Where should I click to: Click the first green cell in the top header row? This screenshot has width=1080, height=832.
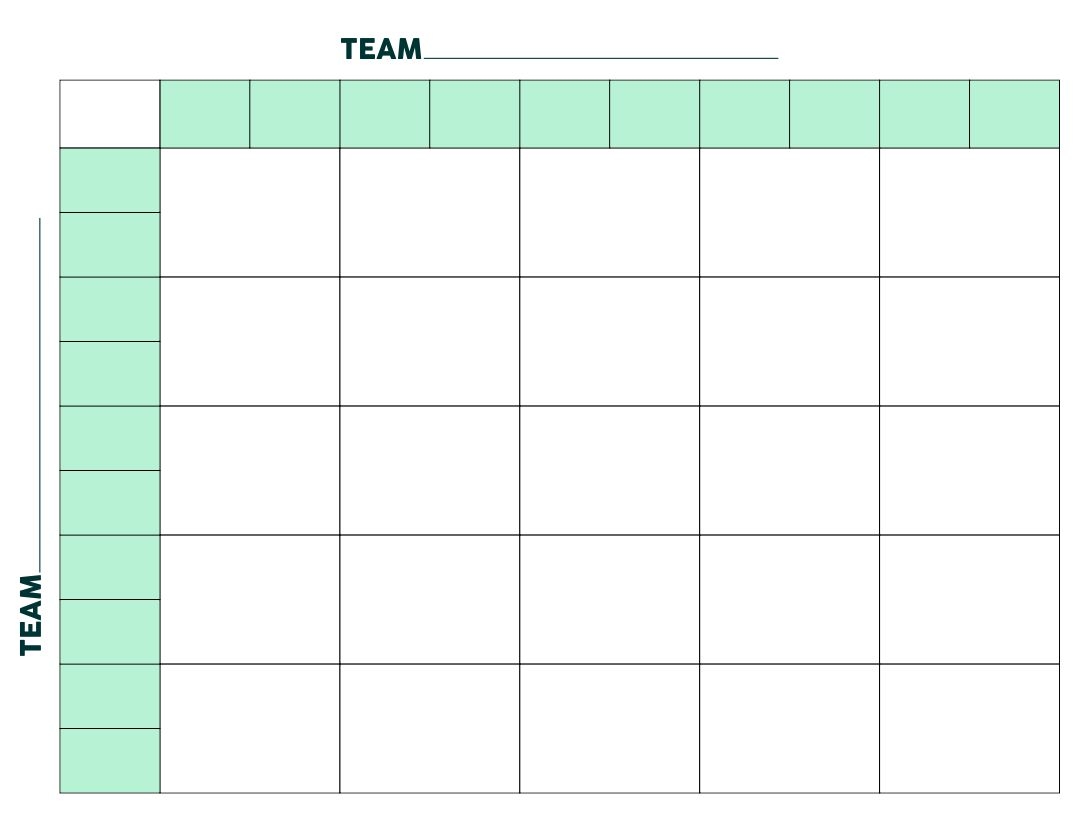[205, 114]
